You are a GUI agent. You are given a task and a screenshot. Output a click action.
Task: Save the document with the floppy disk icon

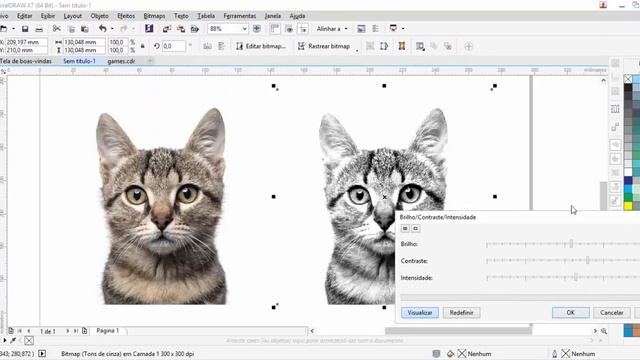click(x=25, y=29)
